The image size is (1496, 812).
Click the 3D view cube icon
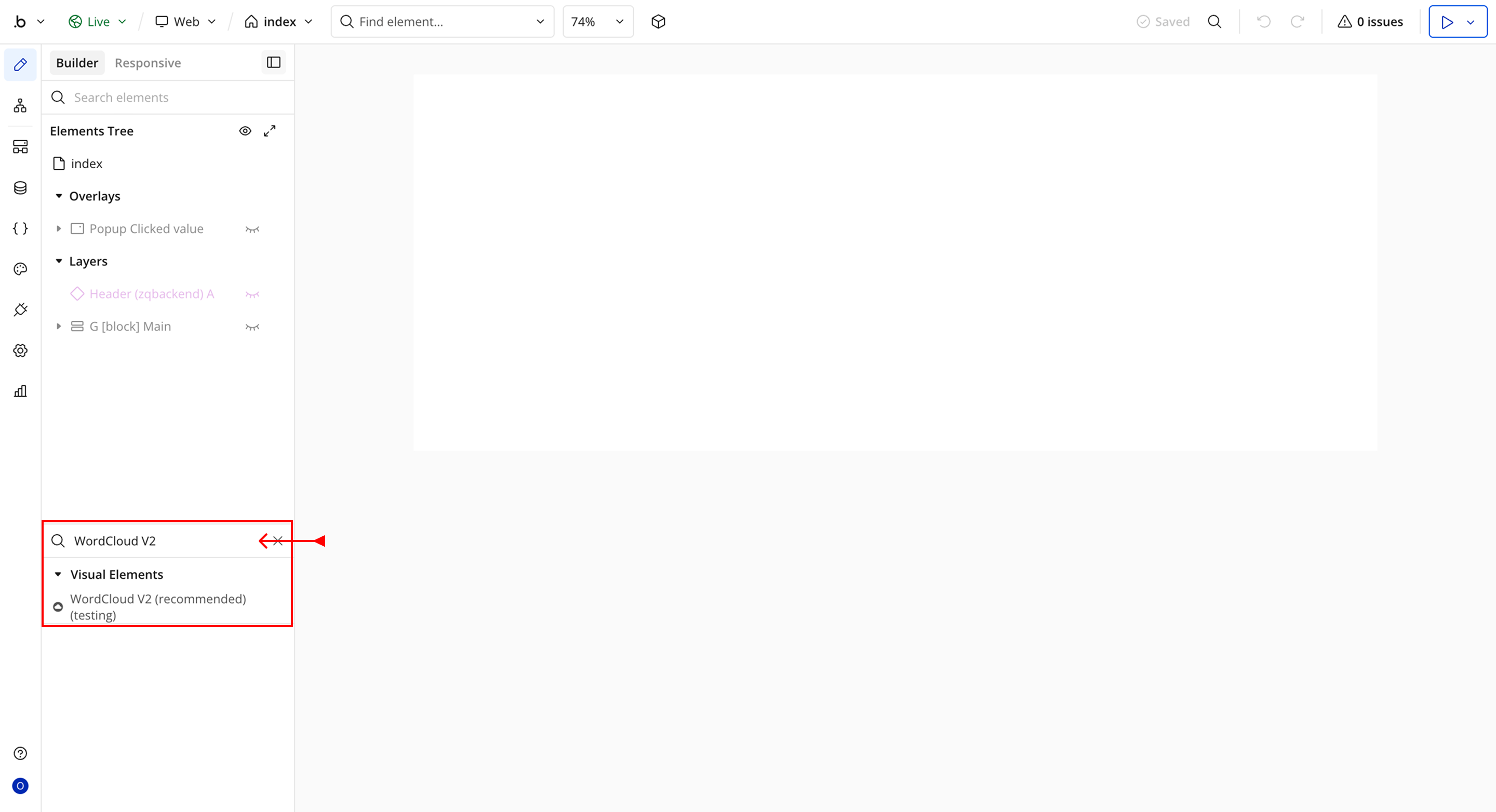point(658,21)
